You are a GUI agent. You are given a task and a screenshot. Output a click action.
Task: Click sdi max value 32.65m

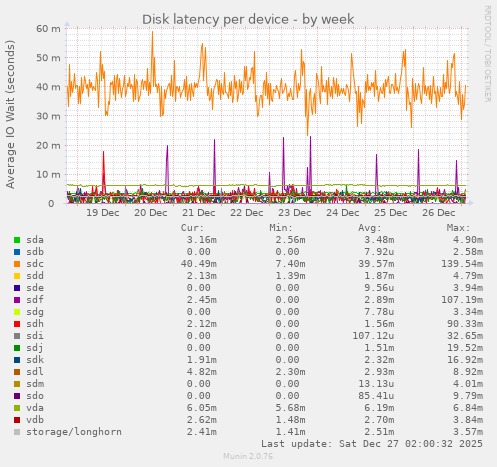click(x=465, y=336)
